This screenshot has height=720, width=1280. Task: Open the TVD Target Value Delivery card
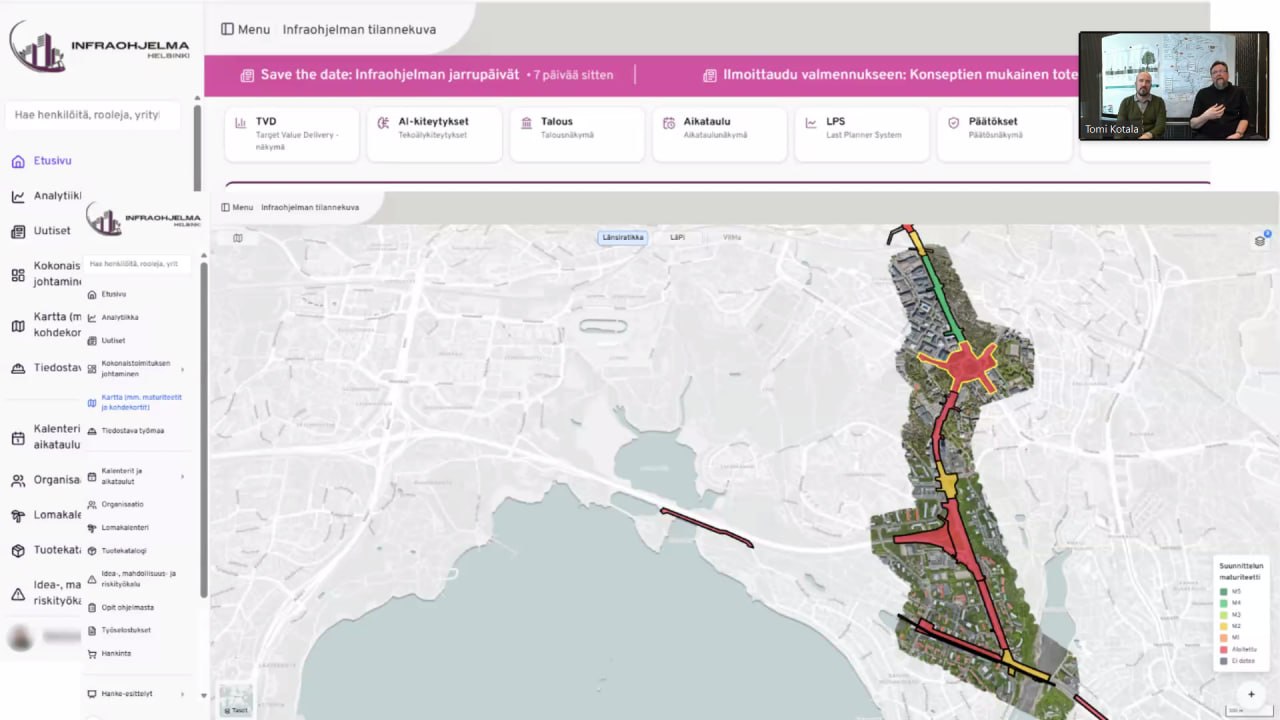(291, 134)
